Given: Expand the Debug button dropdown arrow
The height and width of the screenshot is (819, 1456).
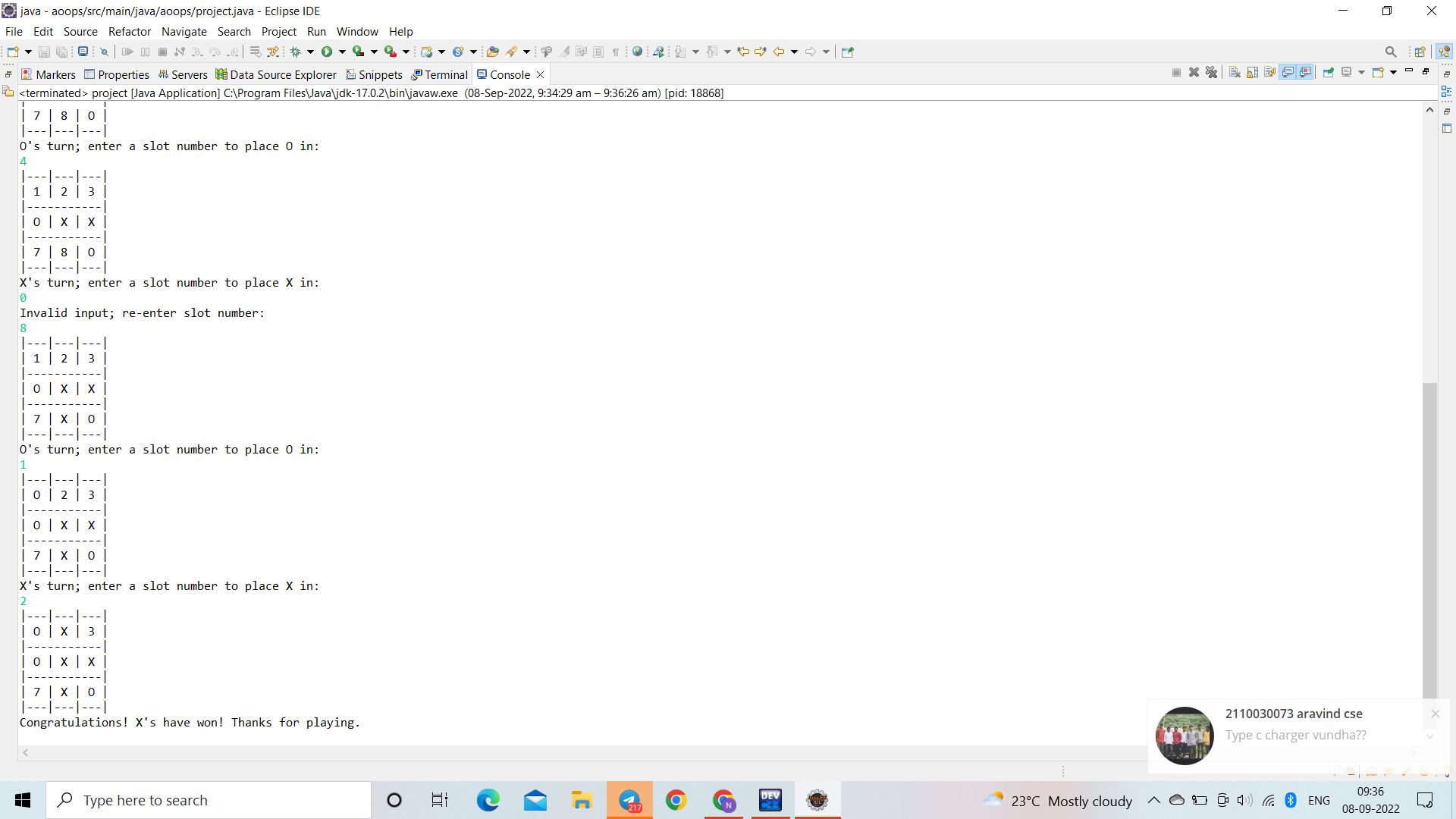Looking at the screenshot, I should pos(310,52).
